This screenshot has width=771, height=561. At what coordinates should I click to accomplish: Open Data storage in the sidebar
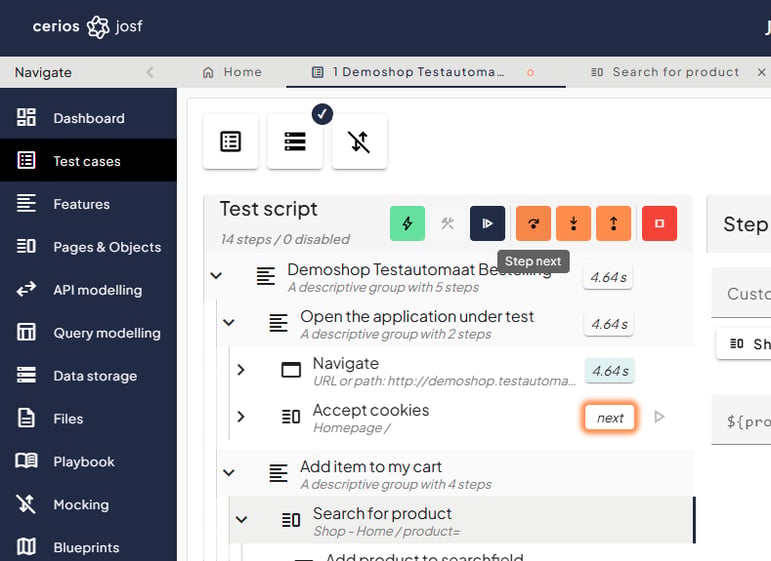click(x=89, y=375)
